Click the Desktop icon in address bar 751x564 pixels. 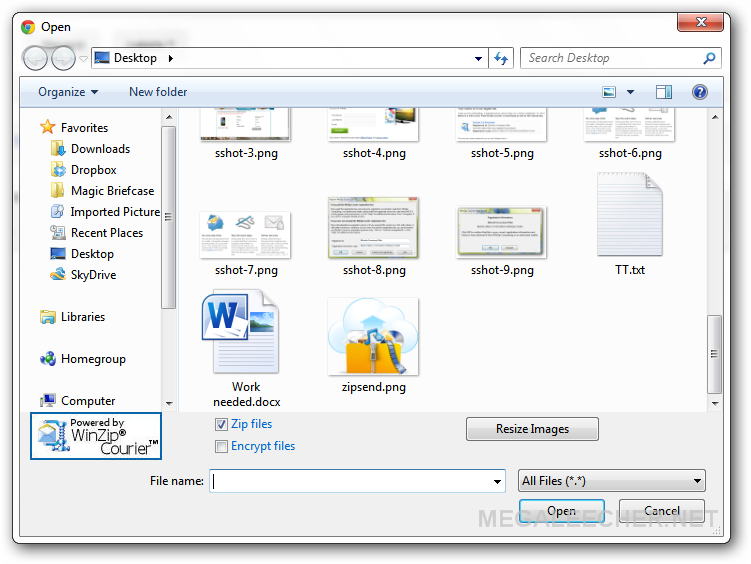(x=102, y=58)
